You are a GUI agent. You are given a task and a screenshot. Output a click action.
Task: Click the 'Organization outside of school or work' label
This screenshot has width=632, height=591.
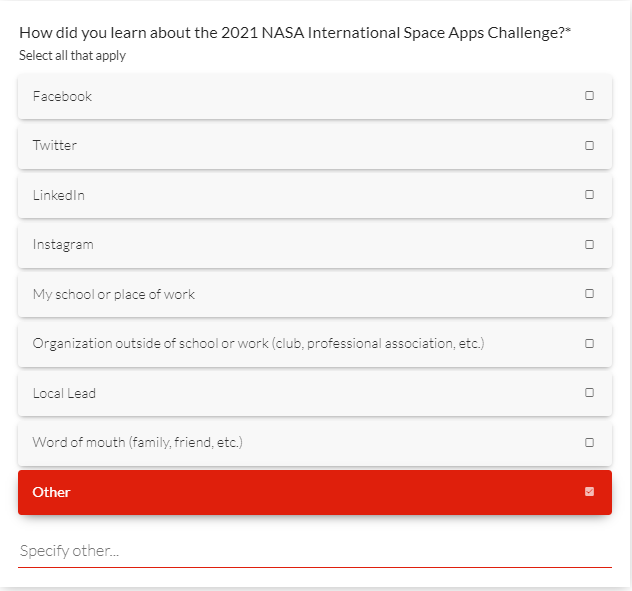pos(258,343)
